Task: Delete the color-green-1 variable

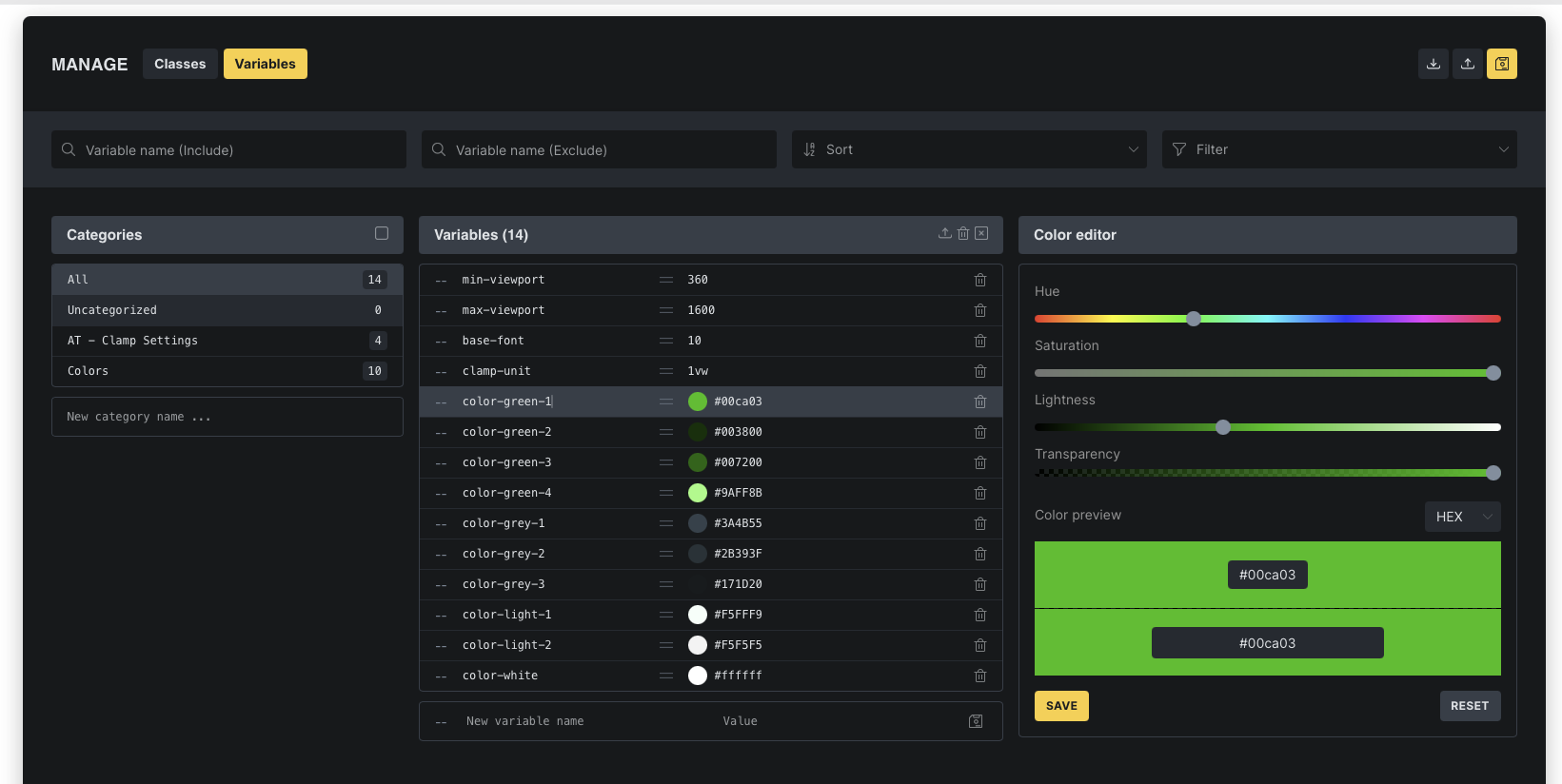Action: pos(980,402)
